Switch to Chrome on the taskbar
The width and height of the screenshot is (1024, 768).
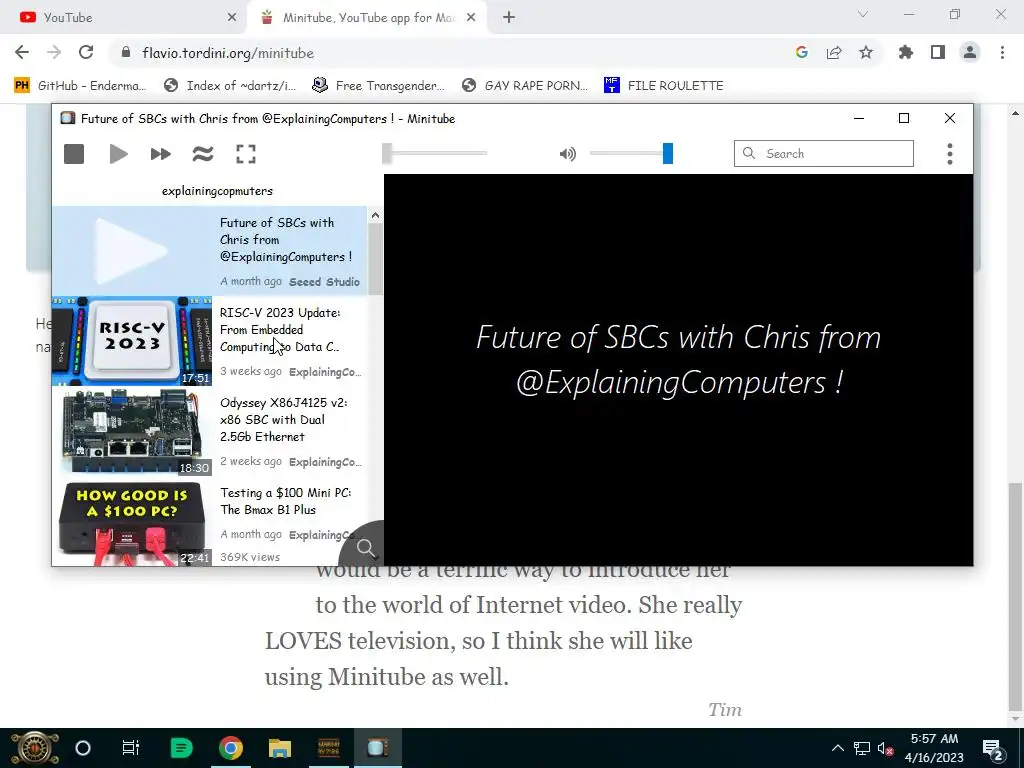click(x=231, y=748)
